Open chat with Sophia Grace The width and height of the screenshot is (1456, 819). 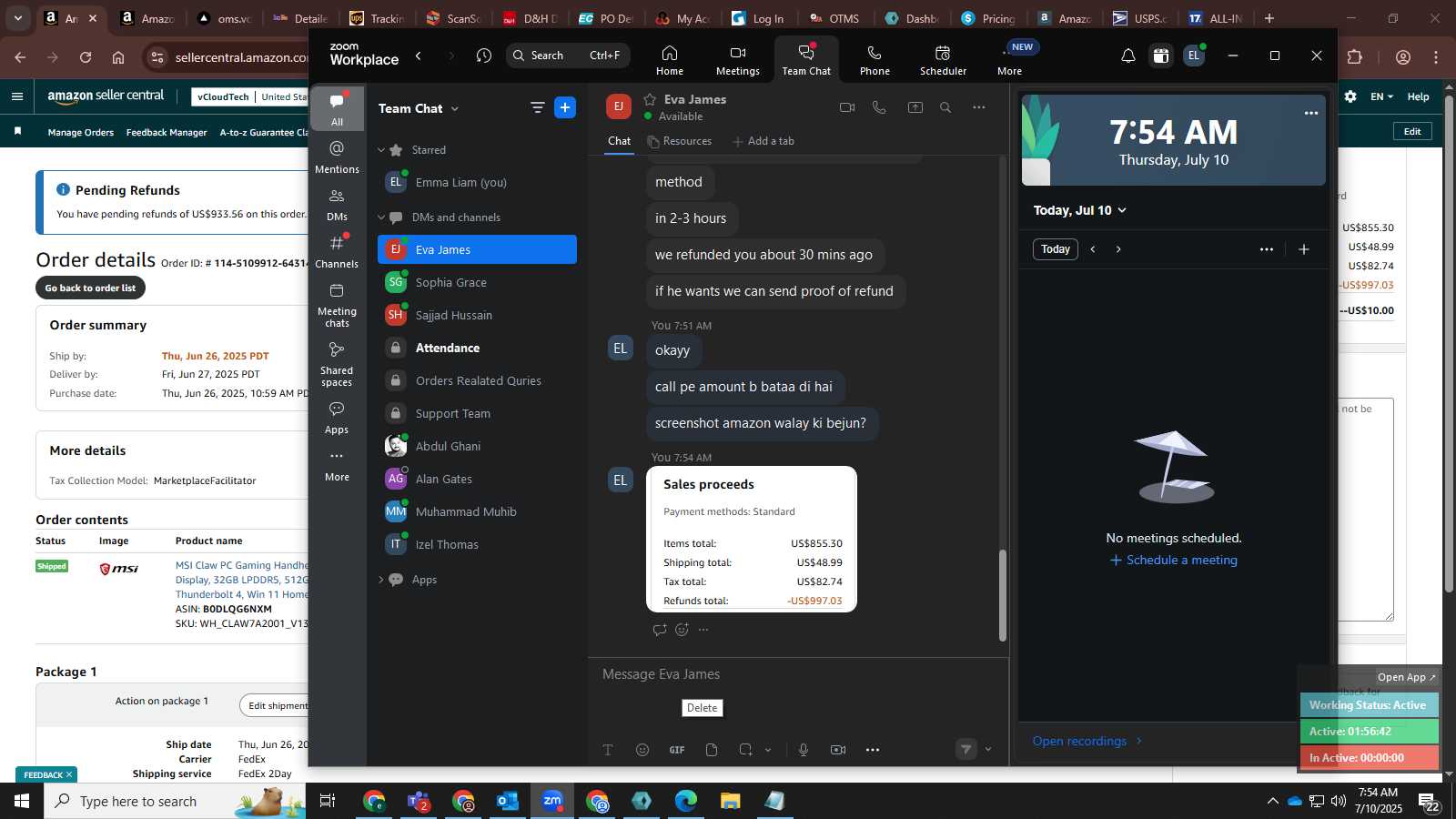click(x=477, y=282)
